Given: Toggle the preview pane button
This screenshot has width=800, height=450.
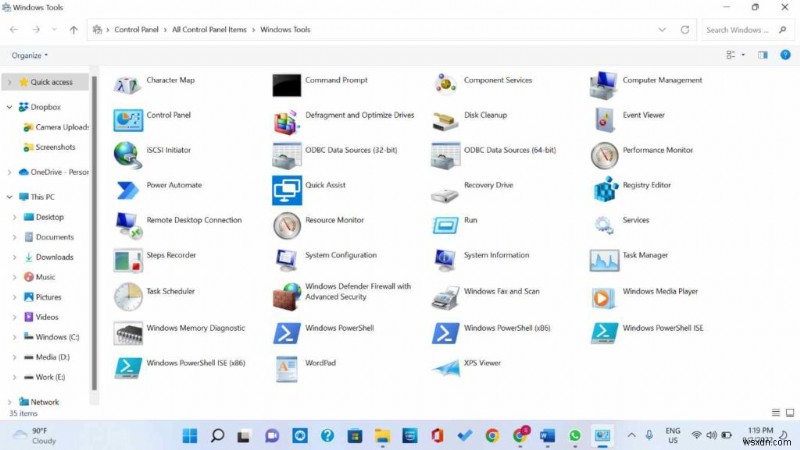Looking at the screenshot, I should point(763,55).
